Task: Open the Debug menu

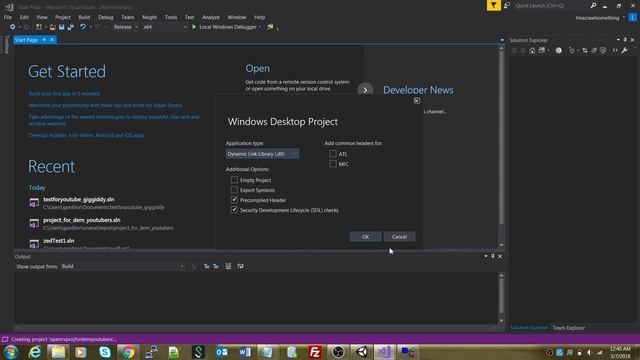Action: [106, 17]
